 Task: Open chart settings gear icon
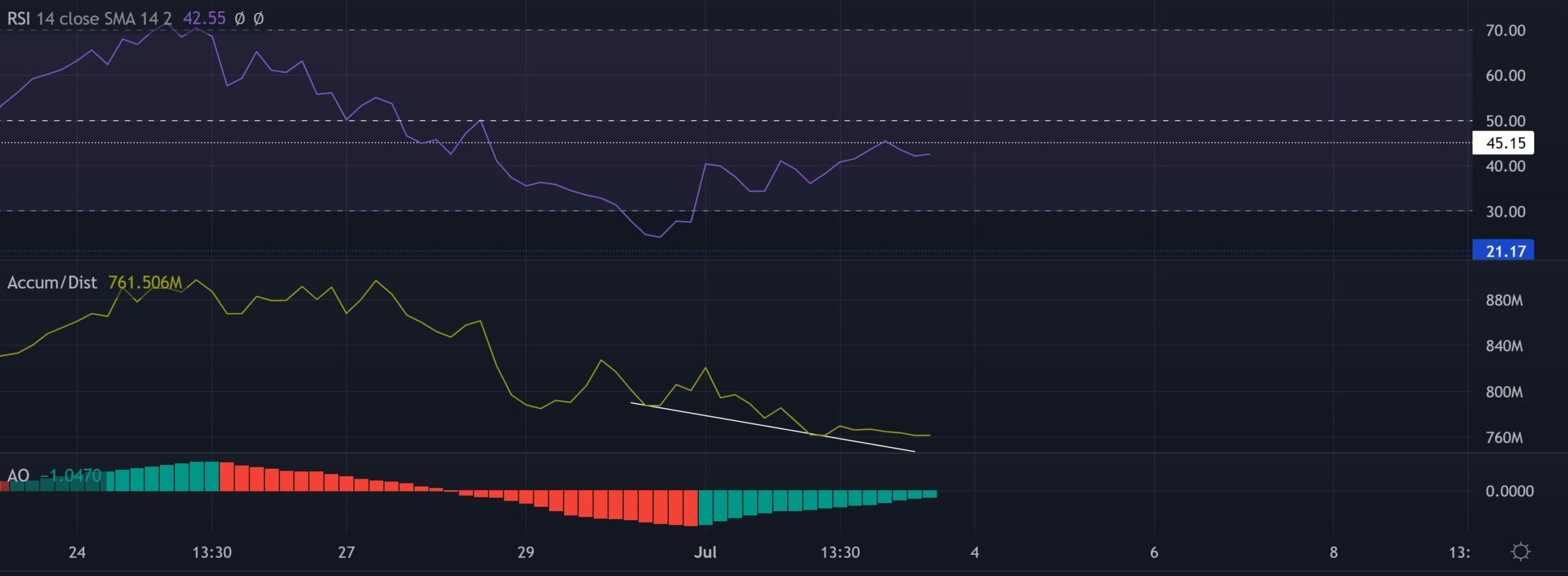[x=1520, y=551]
